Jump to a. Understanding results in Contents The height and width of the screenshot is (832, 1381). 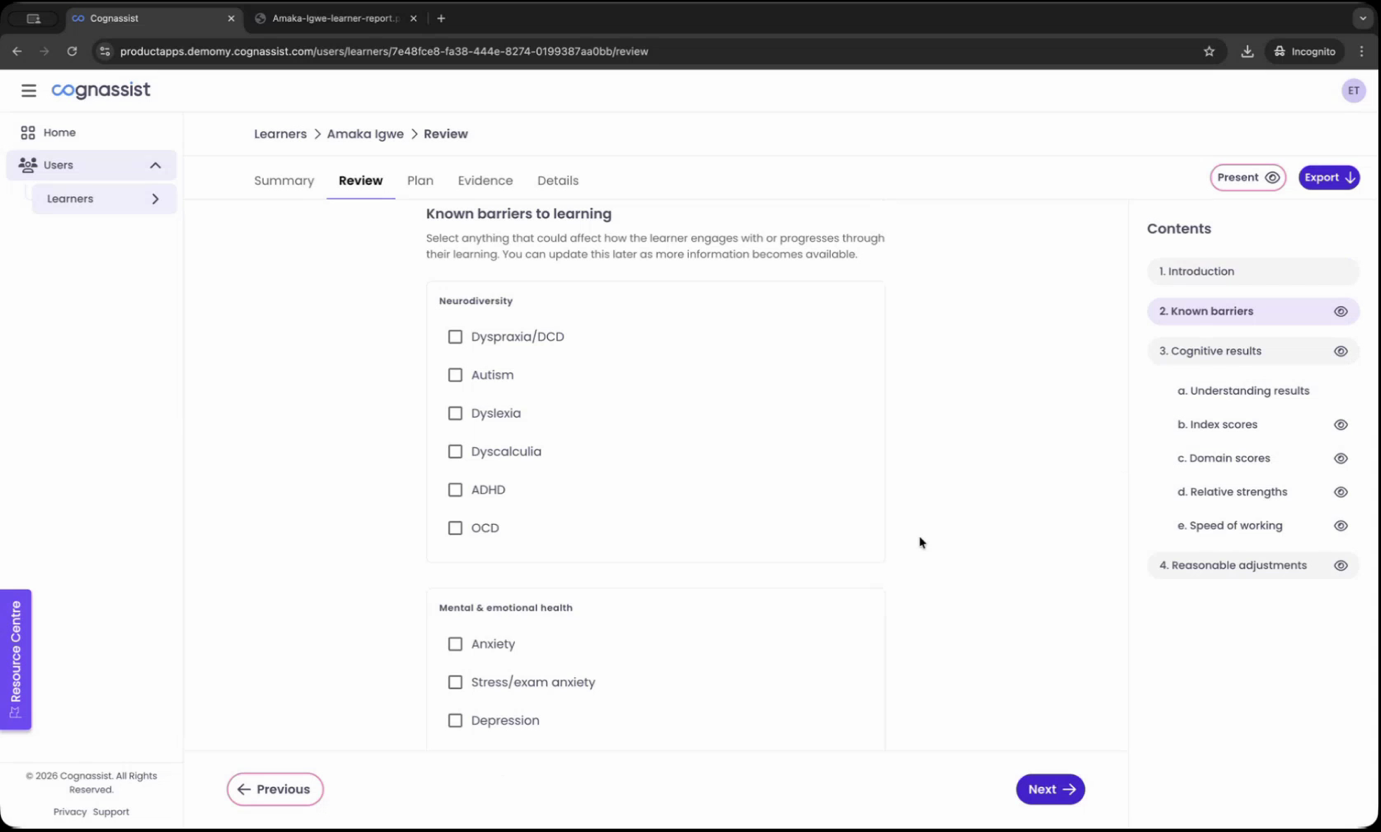1243,391
